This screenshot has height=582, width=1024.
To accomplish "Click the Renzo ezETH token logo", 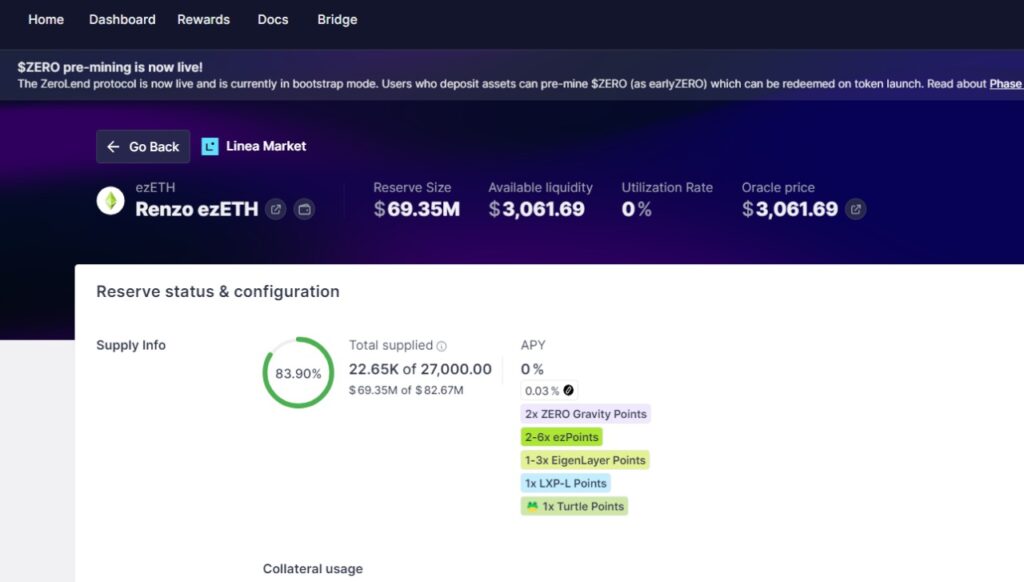I will (110, 201).
